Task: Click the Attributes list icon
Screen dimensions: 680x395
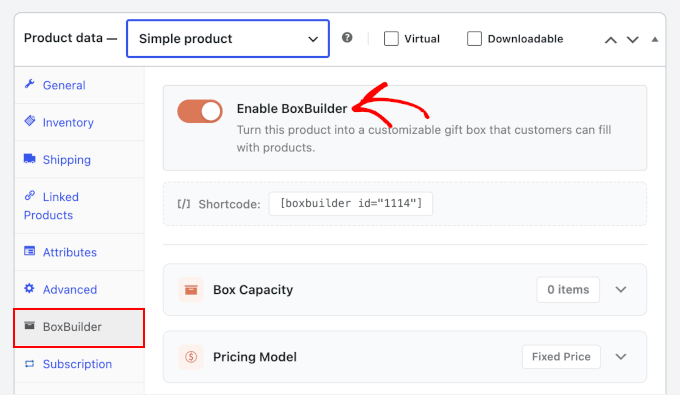Action: pos(29,251)
